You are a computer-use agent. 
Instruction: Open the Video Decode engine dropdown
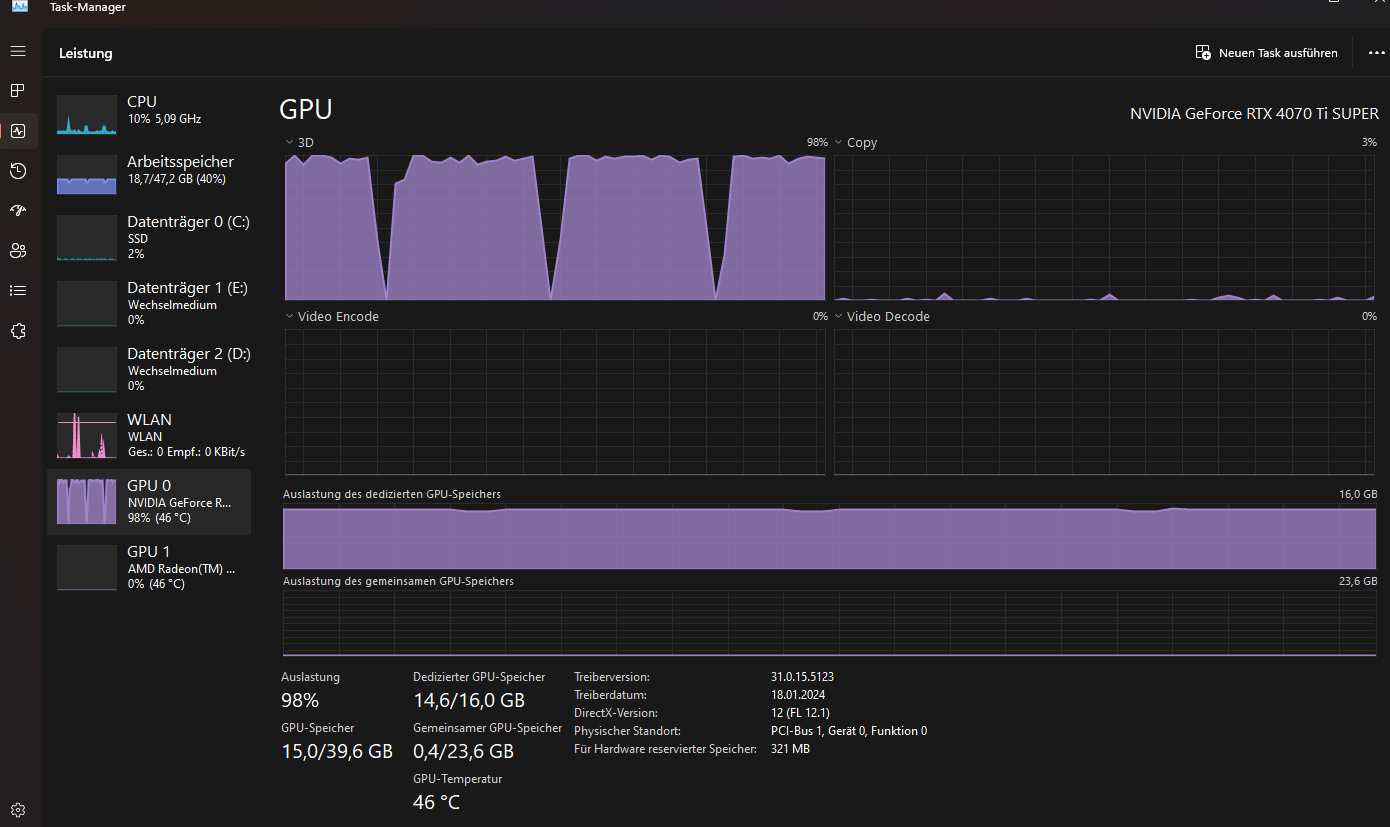tap(882, 317)
